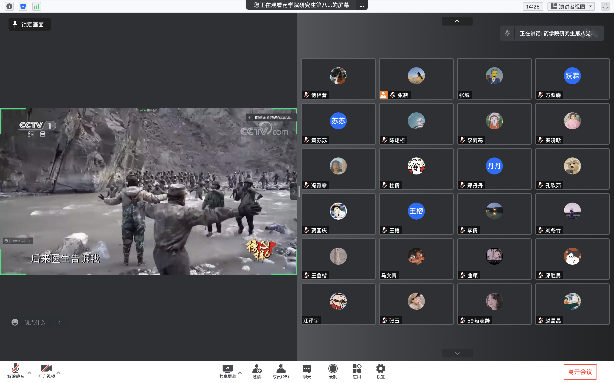Viewport: 614px width, 383px height.
Task: Click the red leave meeting button
Action: (x=580, y=372)
